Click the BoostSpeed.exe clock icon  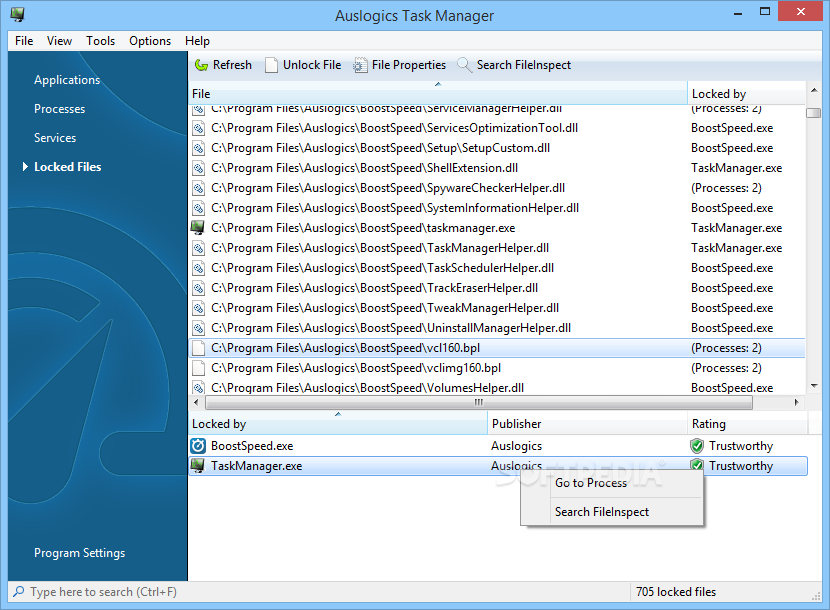[198, 446]
